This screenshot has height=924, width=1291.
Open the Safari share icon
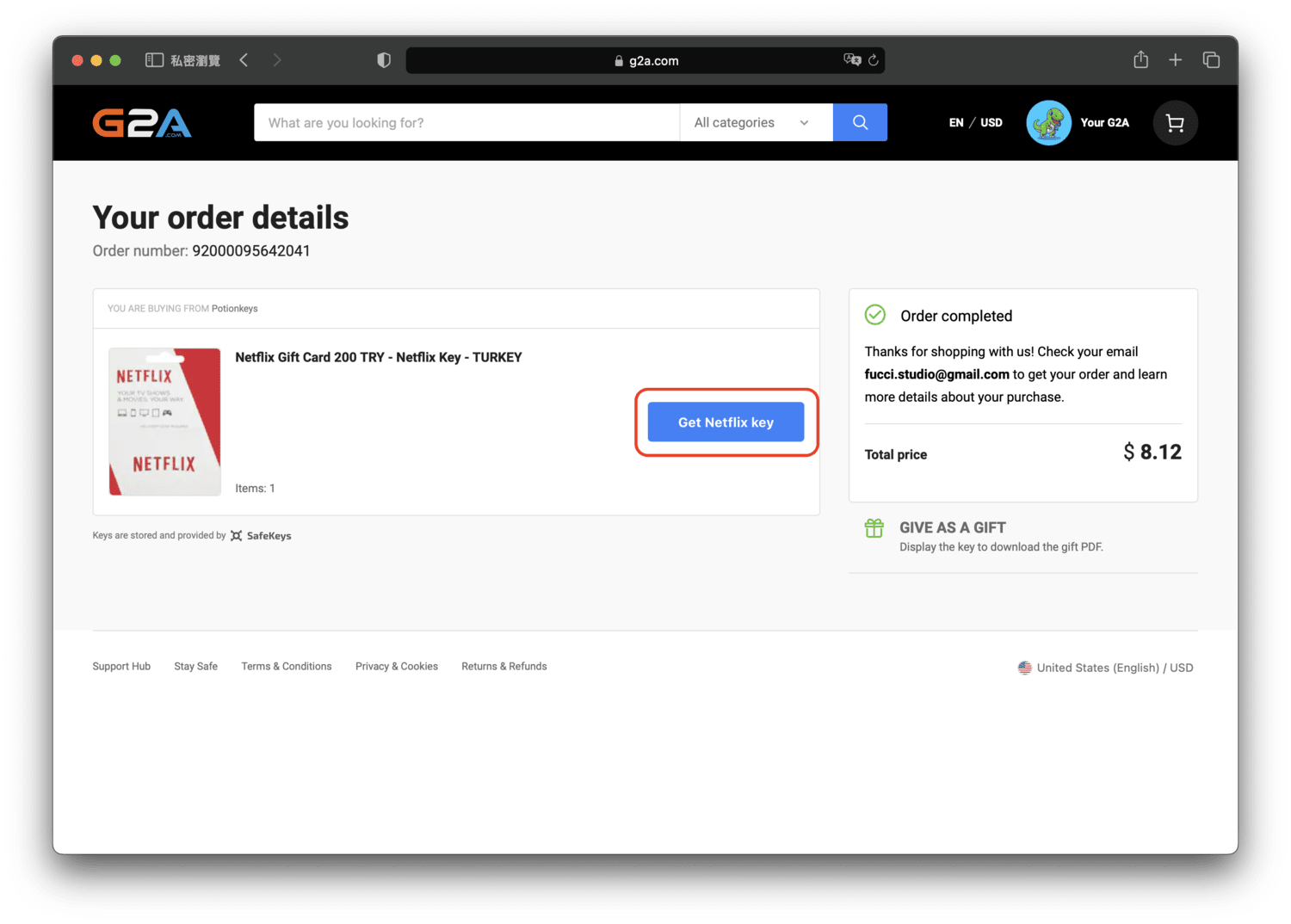pyautogui.click(x=1140, y=60)
